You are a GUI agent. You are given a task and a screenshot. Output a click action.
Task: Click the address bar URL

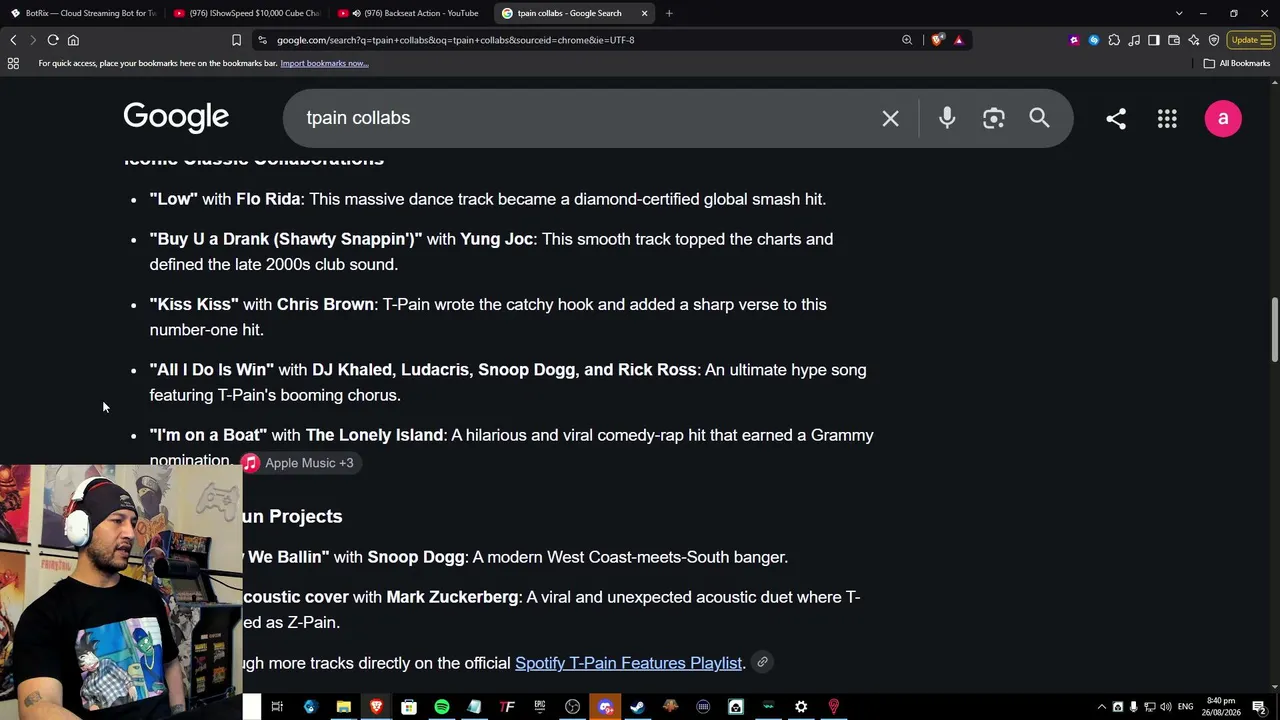click(x=455, y=40)
